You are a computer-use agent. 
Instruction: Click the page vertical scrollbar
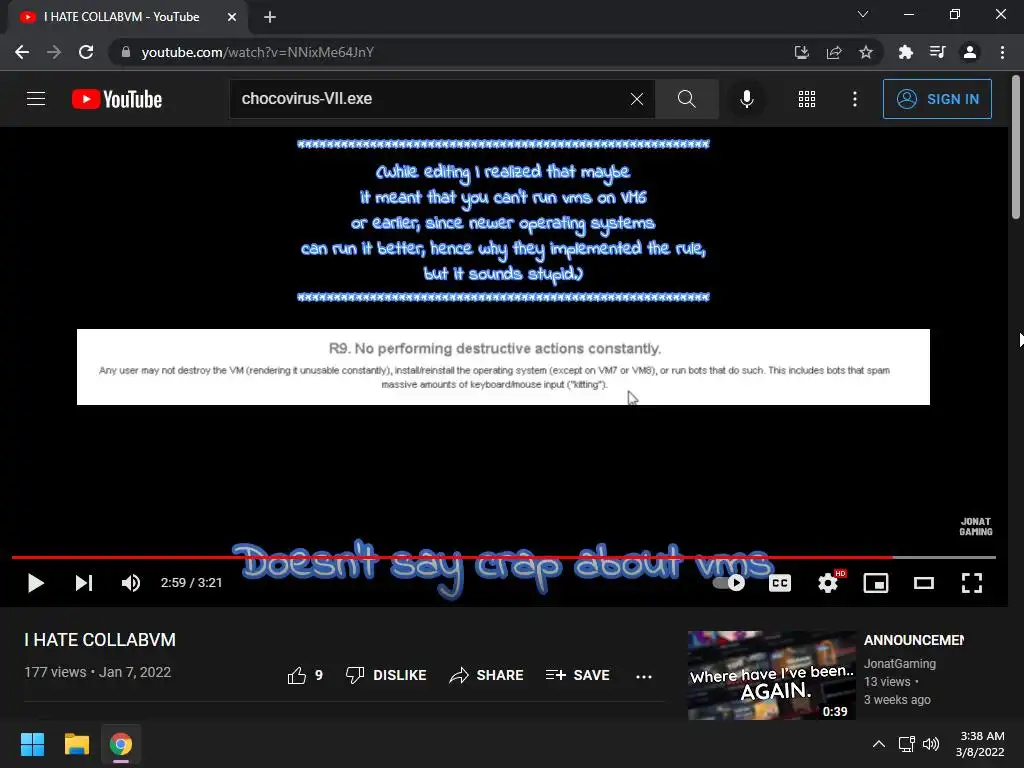click(1016, 148)
